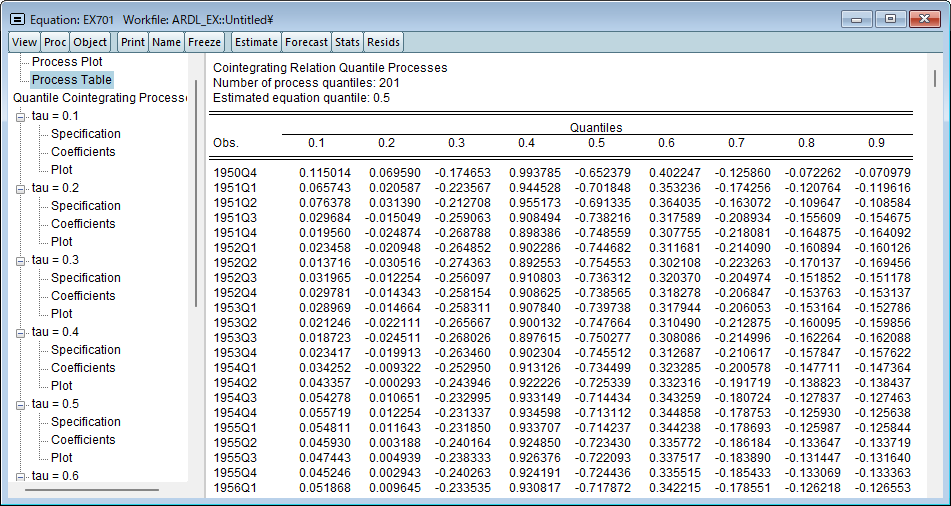Open Plot under tau = 0.4
951x506 pixels.
click(x=62, y=386)
